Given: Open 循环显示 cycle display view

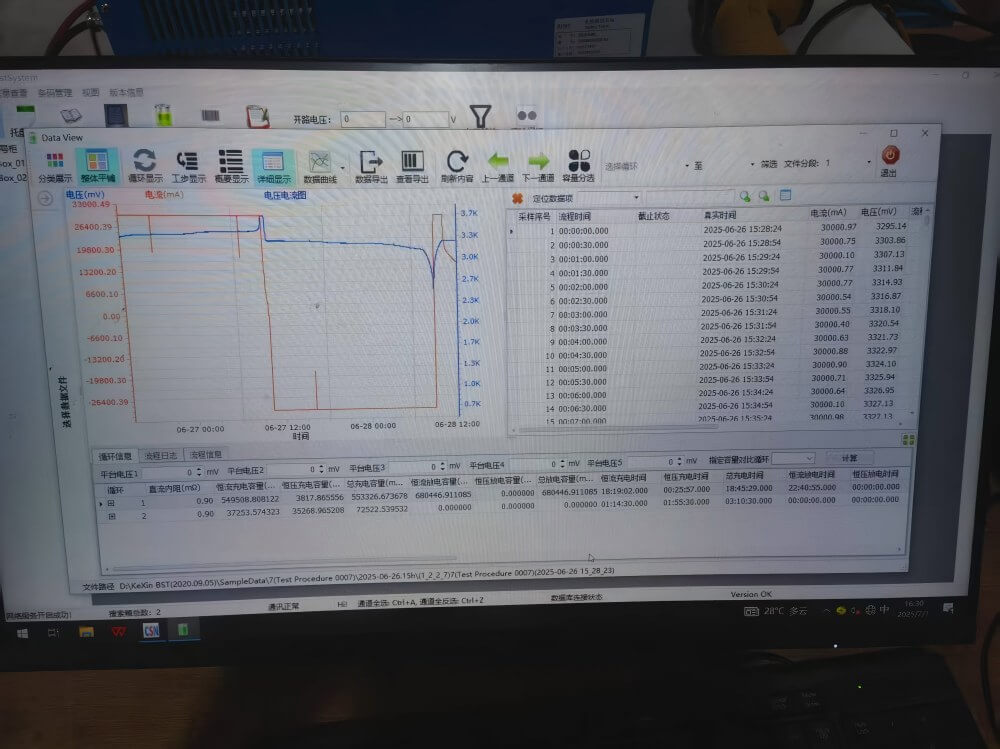Looking at the screenshot, I should [144, 165].
